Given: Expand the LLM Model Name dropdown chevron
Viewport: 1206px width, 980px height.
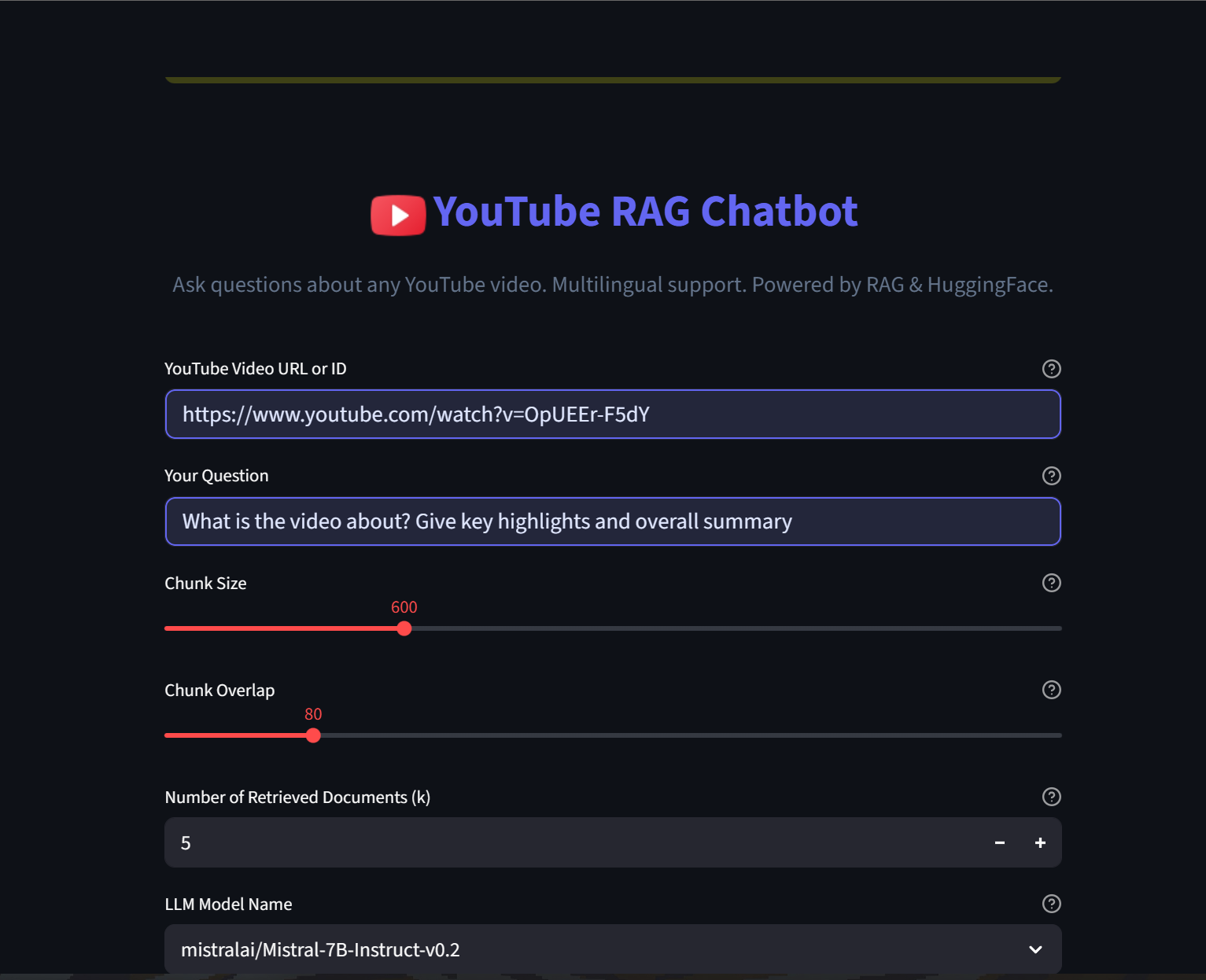Looking at the screenshot, I should pyautogui.click(x=1035, y=950).
